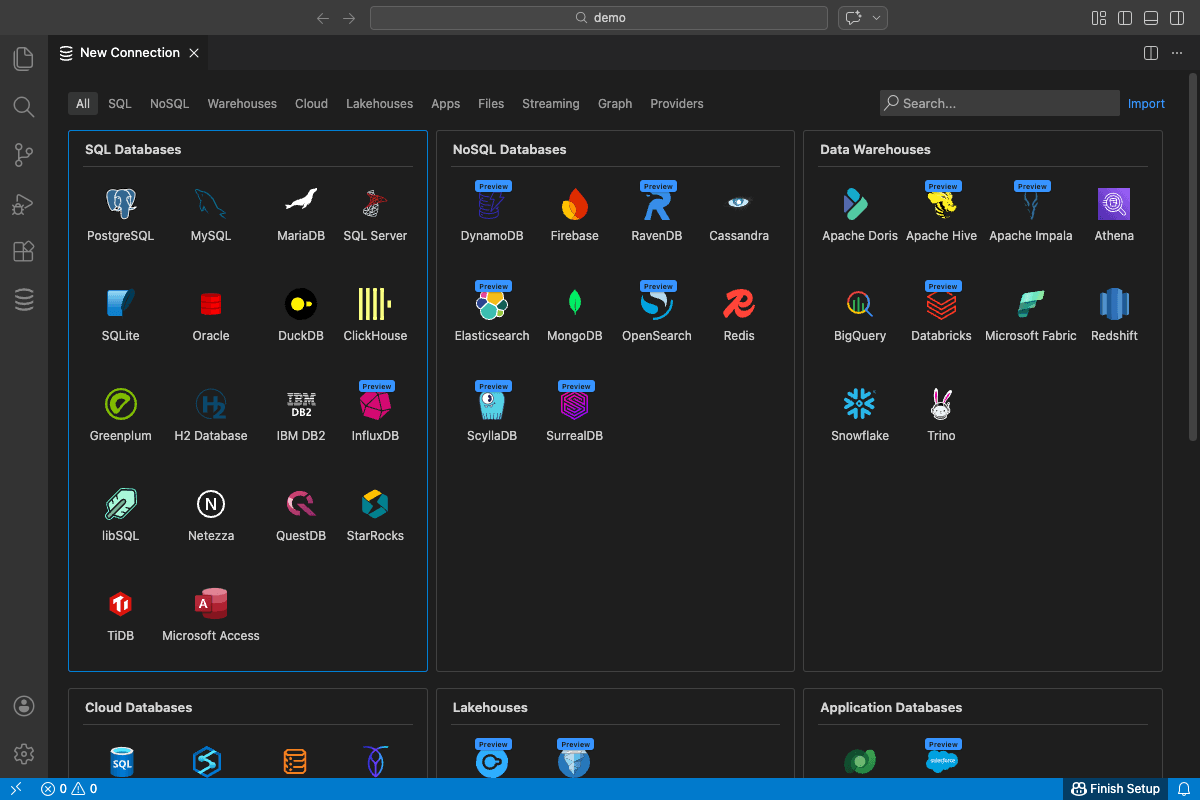Click the connection Search input field
Screen dimensions: 1200x800
pos(1005,103)
